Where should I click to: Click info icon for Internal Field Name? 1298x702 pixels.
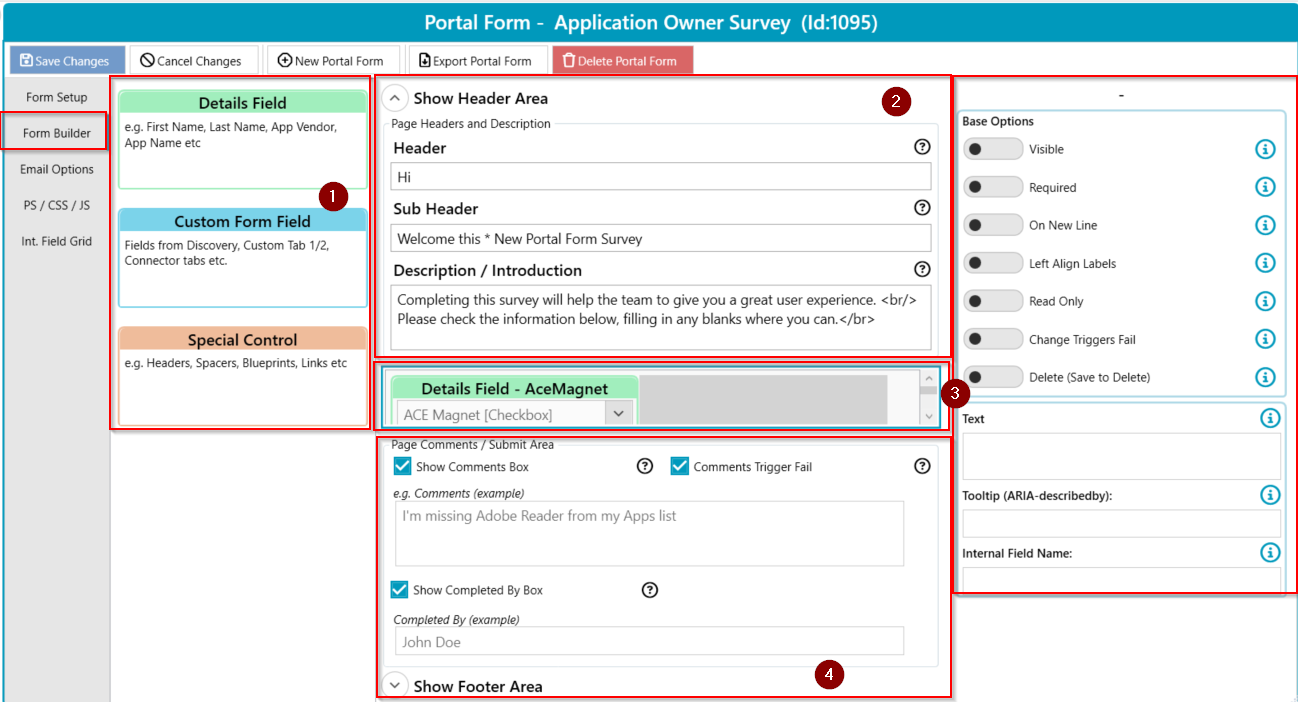pos(1270,552)
